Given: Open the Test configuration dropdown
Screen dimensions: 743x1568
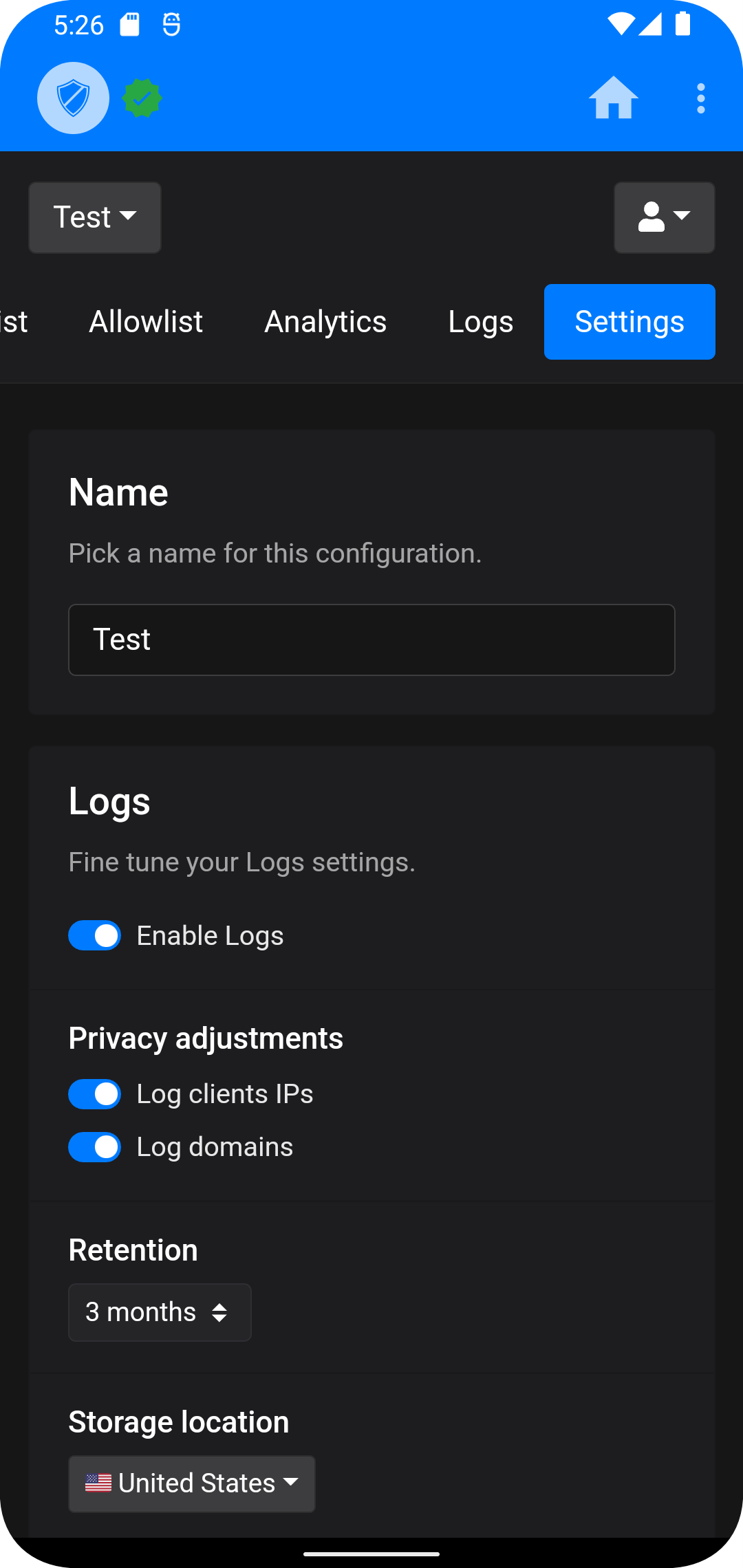Looking at the screenshot, I should point(95,217).
